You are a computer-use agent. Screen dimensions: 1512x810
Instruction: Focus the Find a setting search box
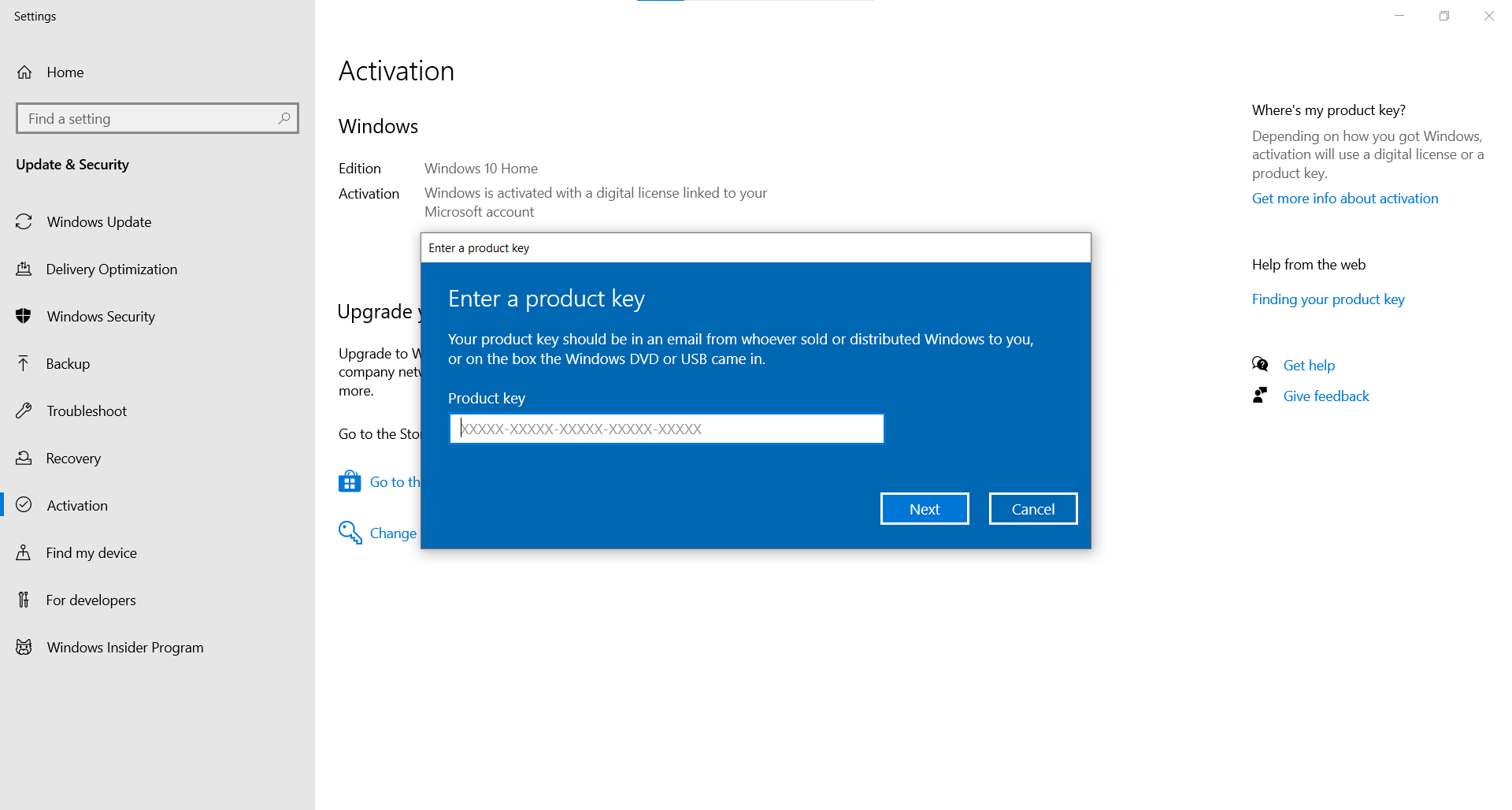pyautogui.click(x=157, y=118)
